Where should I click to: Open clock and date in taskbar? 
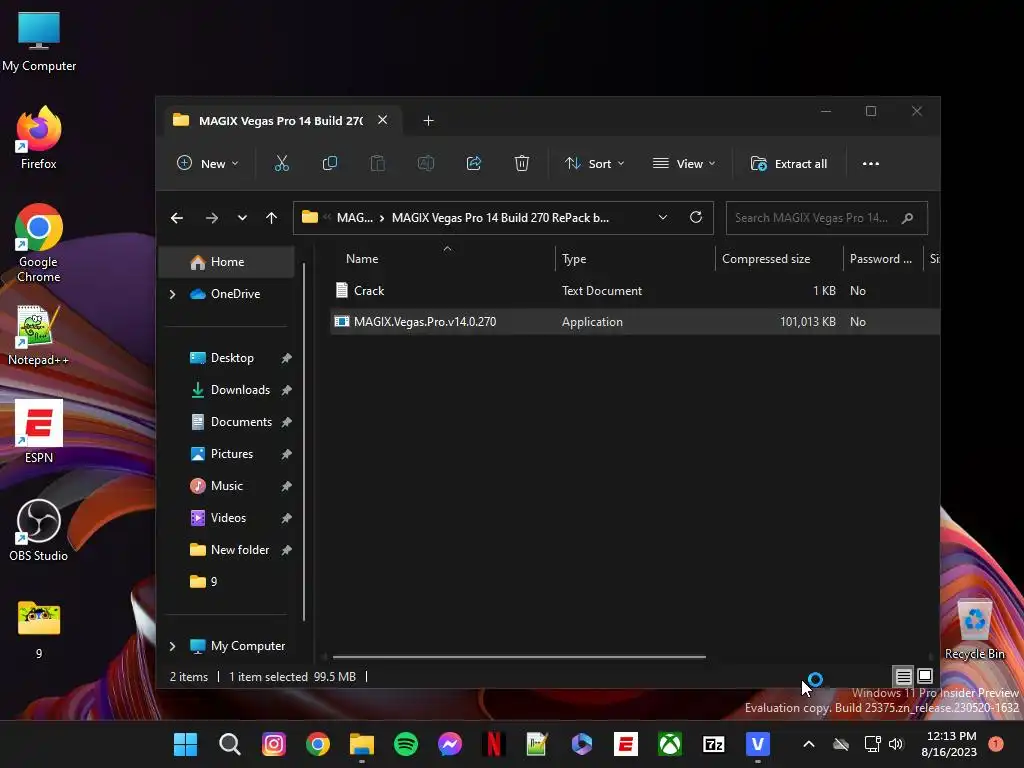[950, 744]
